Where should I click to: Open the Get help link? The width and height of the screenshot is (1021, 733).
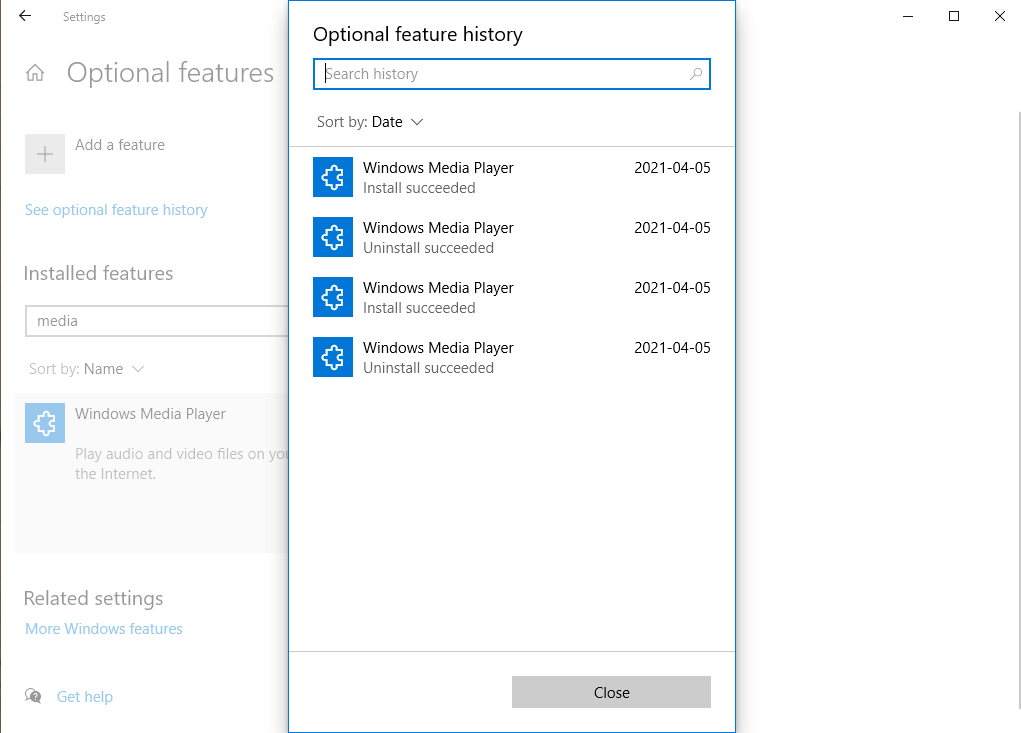point(85,697)
